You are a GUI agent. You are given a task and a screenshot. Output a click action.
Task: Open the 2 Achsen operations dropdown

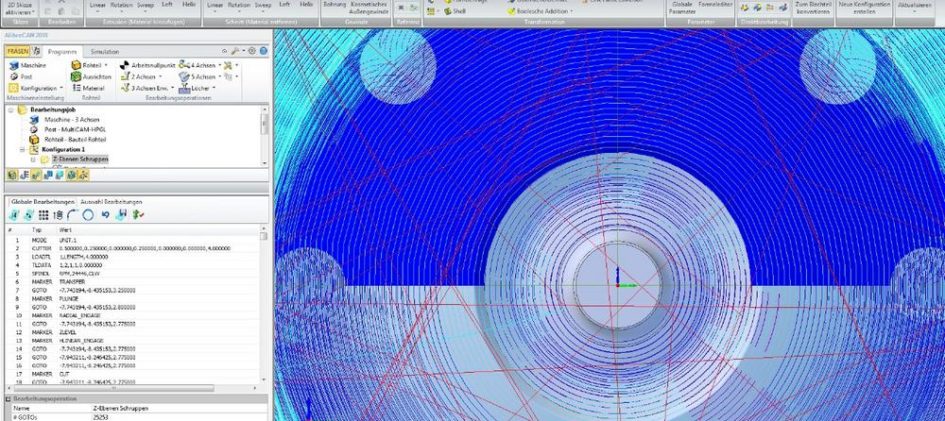(142, 76)
